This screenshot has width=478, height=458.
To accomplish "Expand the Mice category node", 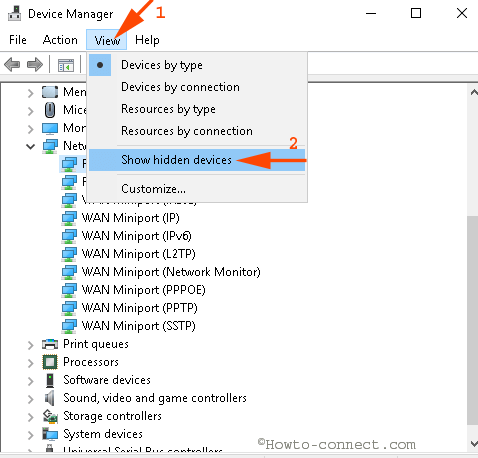I will 30,111.
